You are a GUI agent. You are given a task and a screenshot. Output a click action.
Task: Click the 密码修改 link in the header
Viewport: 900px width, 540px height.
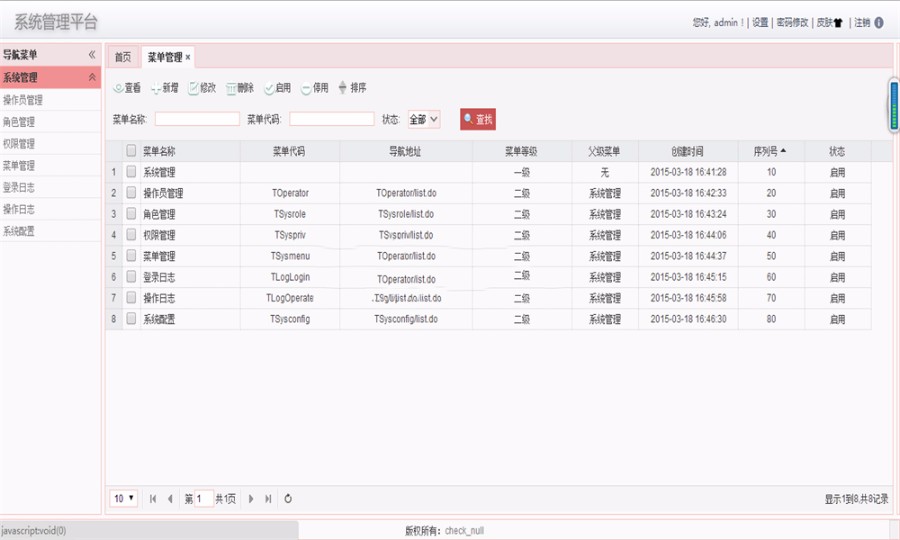pos(792,22)
